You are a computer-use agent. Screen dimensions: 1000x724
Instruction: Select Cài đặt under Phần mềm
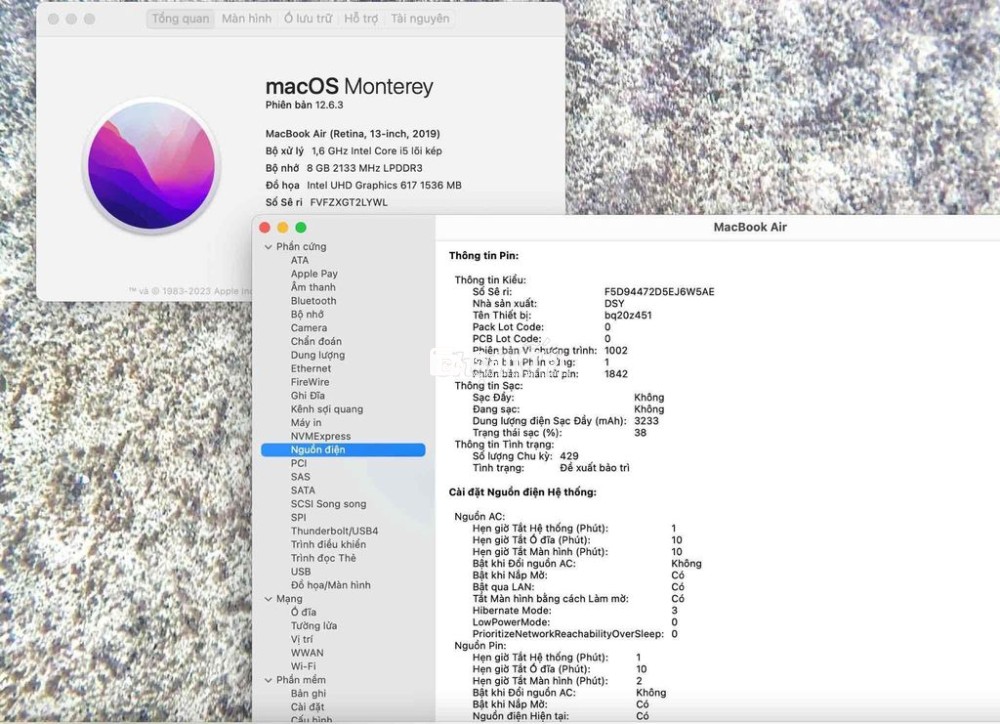pyautogui.click(x=307, y=707)
